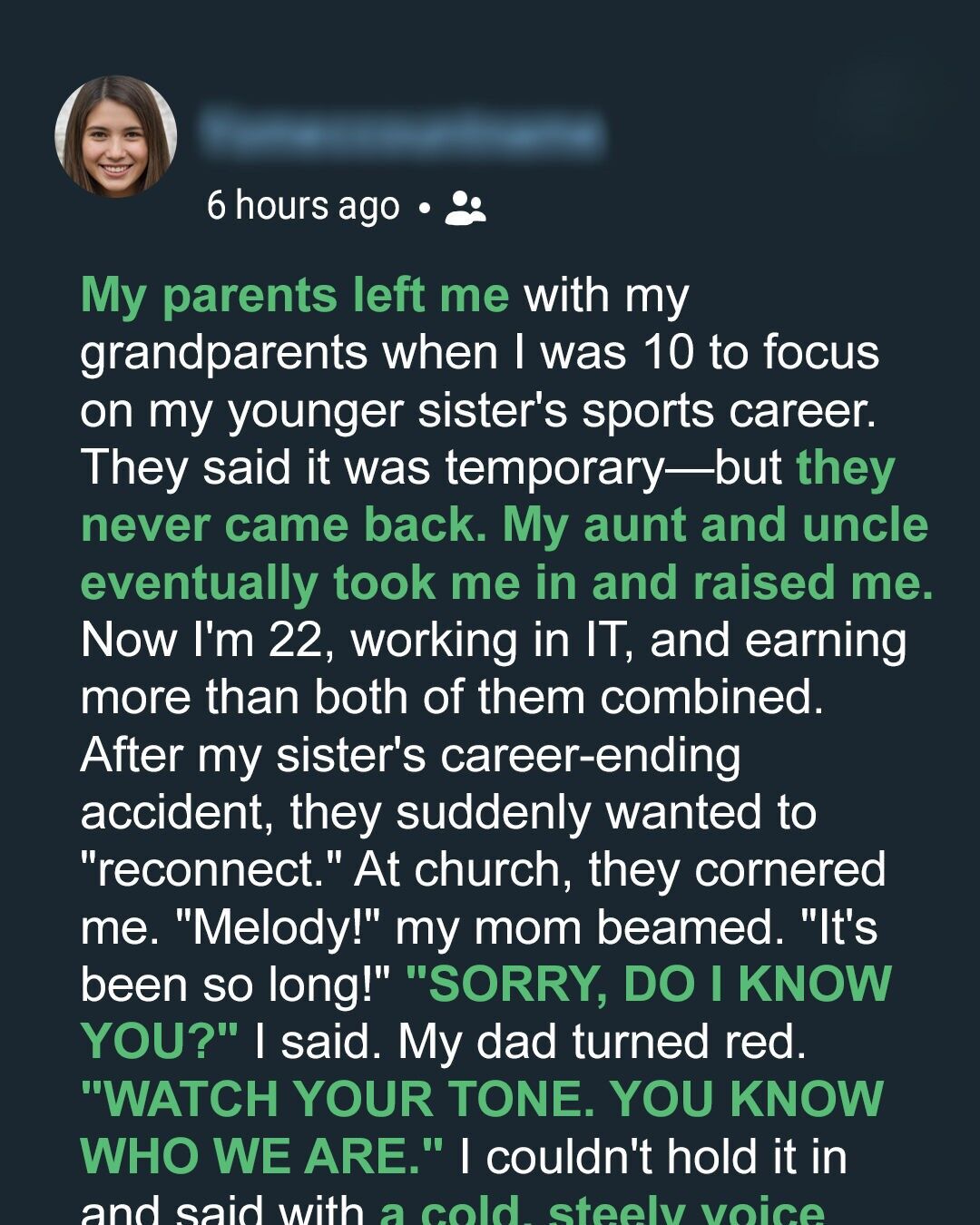
Task: Open the '6 hours ago' timestamp
Action: click(x=302, y=206)
